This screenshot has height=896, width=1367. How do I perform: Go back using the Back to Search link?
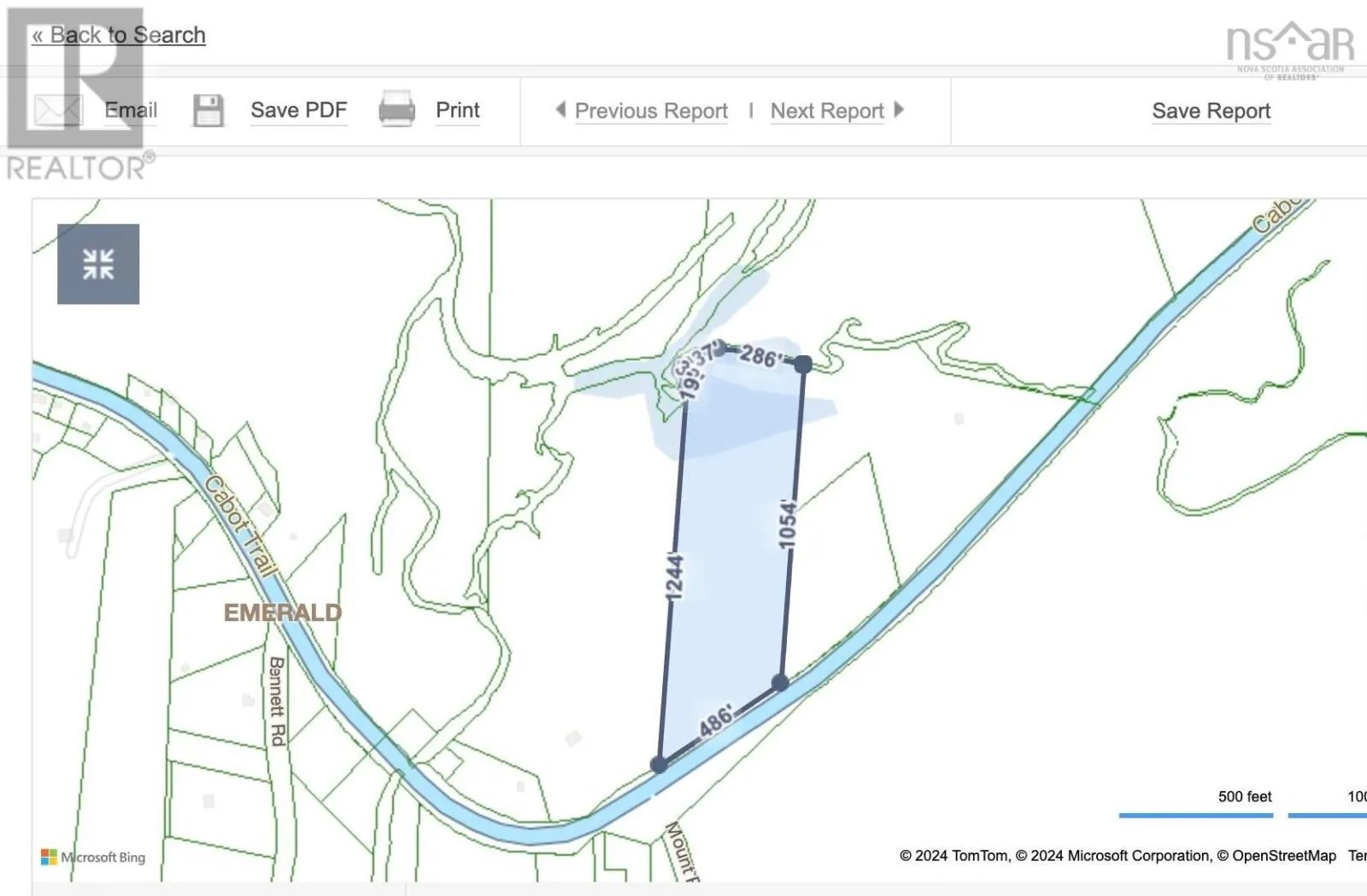click(119, 35)
